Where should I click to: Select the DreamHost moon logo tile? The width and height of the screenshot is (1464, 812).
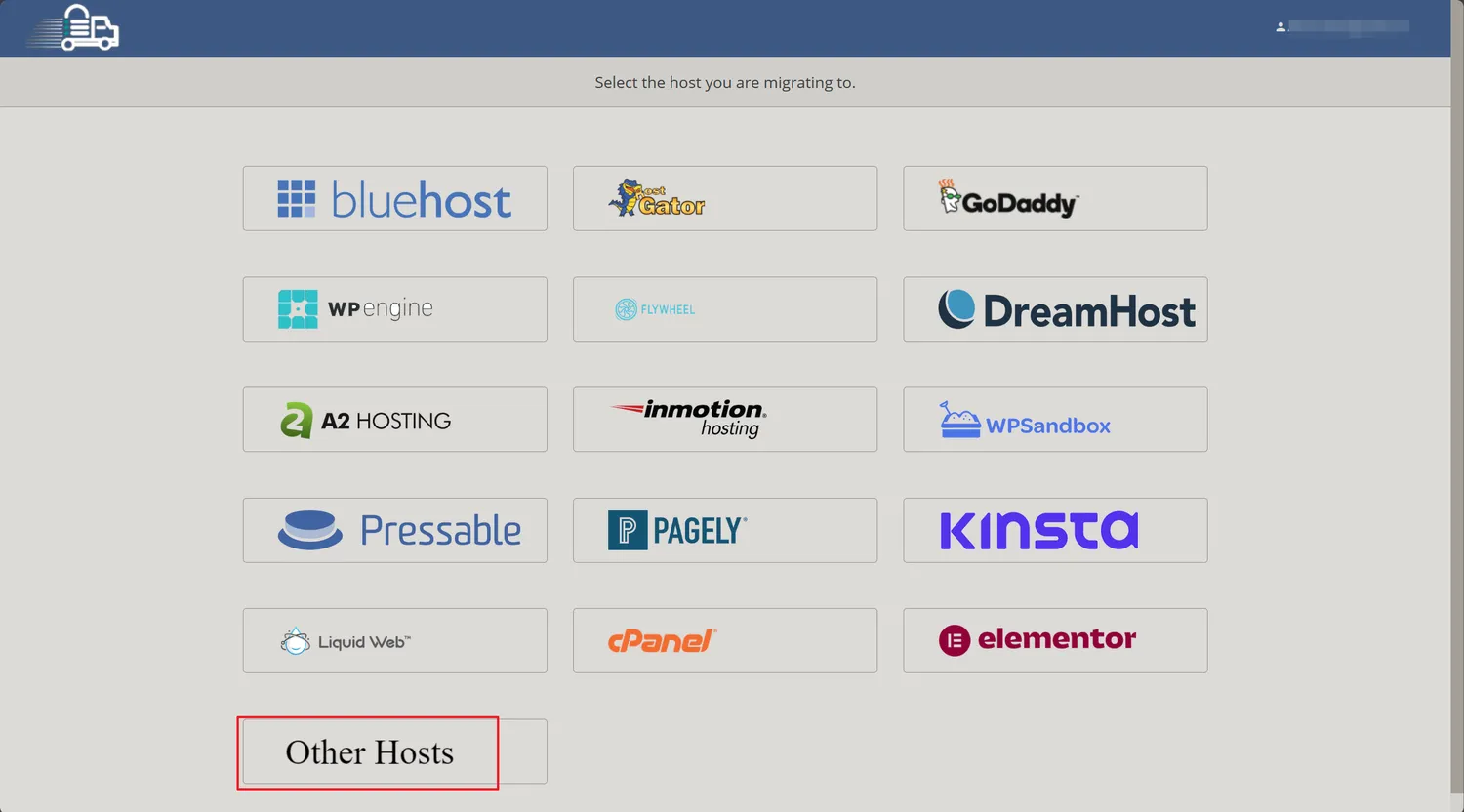1055,309
